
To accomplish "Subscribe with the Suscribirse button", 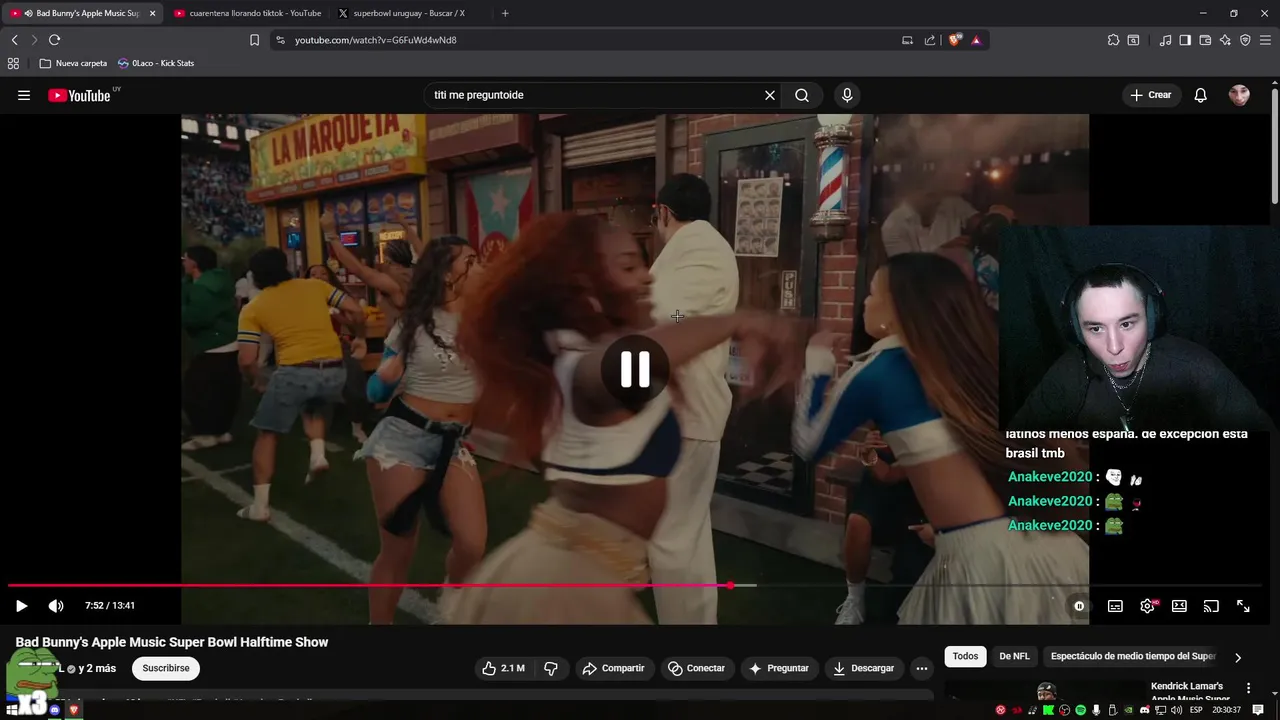I will tap(166, 668).
